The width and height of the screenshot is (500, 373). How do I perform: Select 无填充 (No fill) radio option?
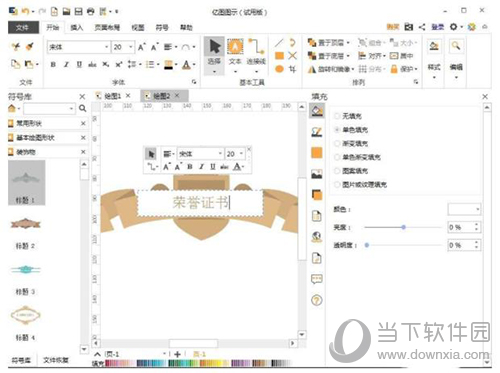coord(337,116)
